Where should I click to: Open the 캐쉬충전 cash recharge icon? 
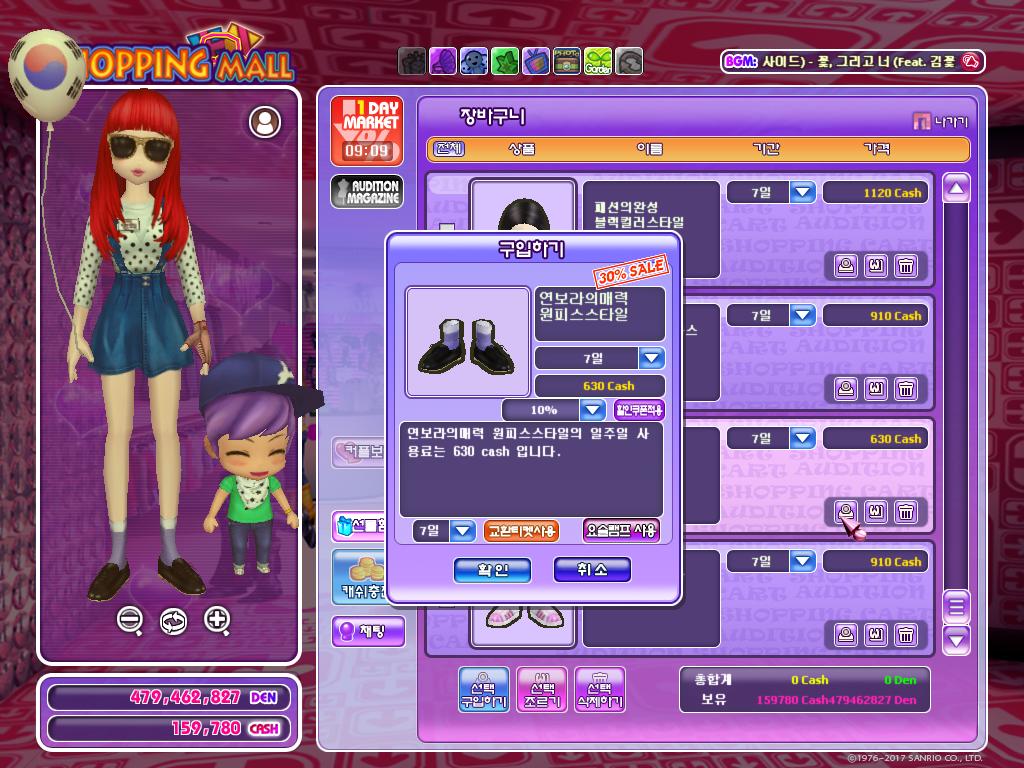tap(359, 577)
